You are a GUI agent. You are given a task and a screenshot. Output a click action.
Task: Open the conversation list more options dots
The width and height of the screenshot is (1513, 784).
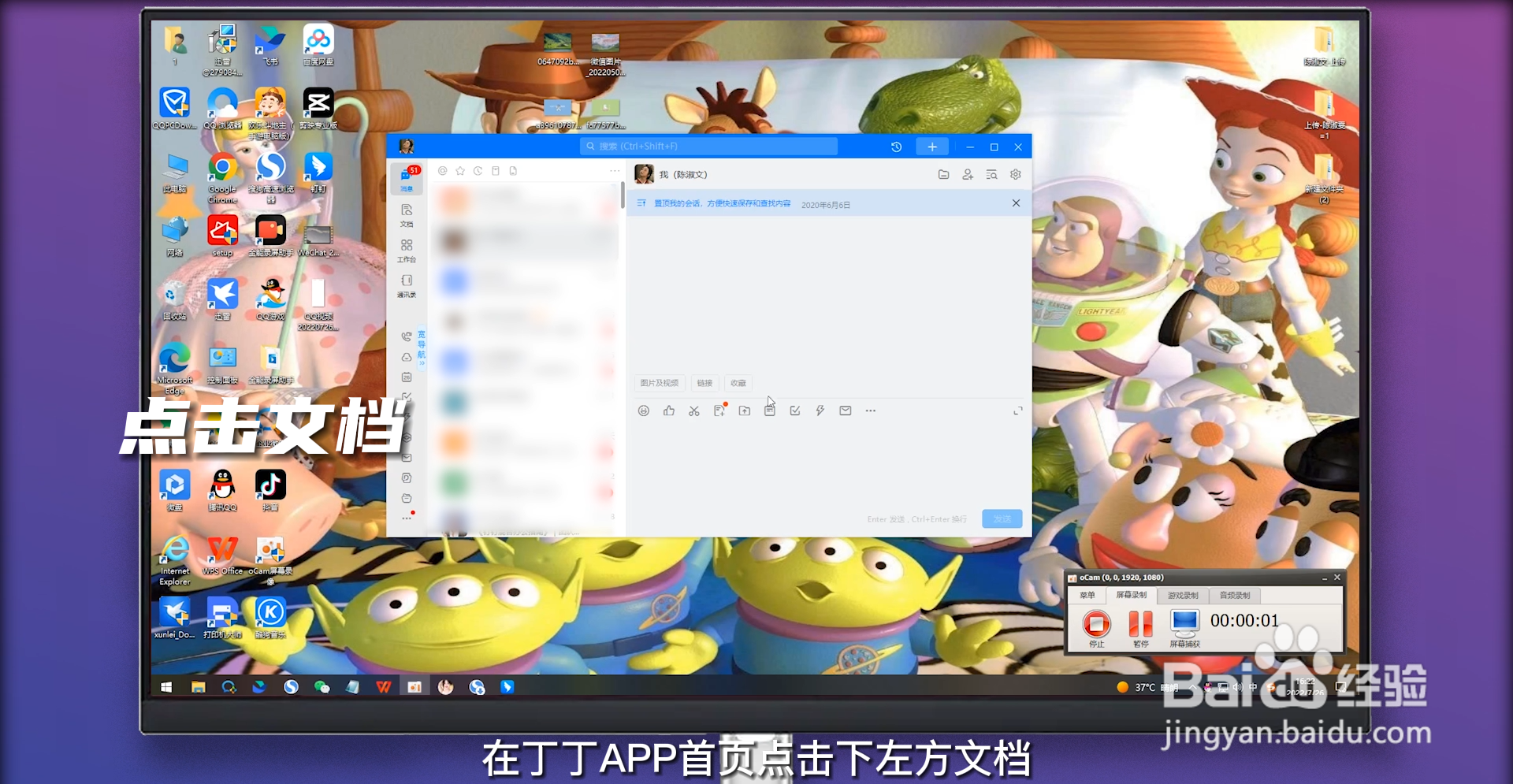pos(615,171)
